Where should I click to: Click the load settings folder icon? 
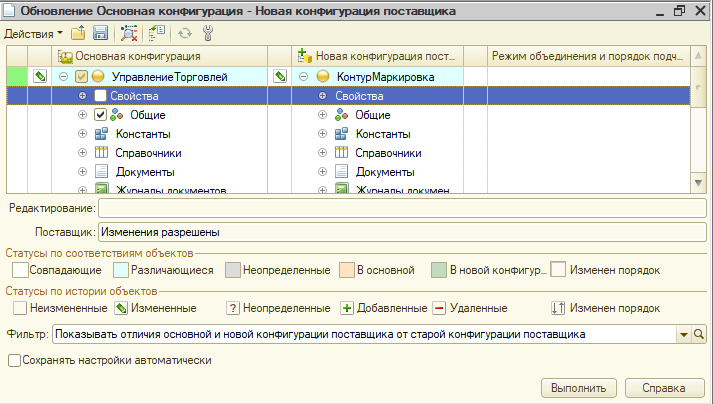pos(78,33)
